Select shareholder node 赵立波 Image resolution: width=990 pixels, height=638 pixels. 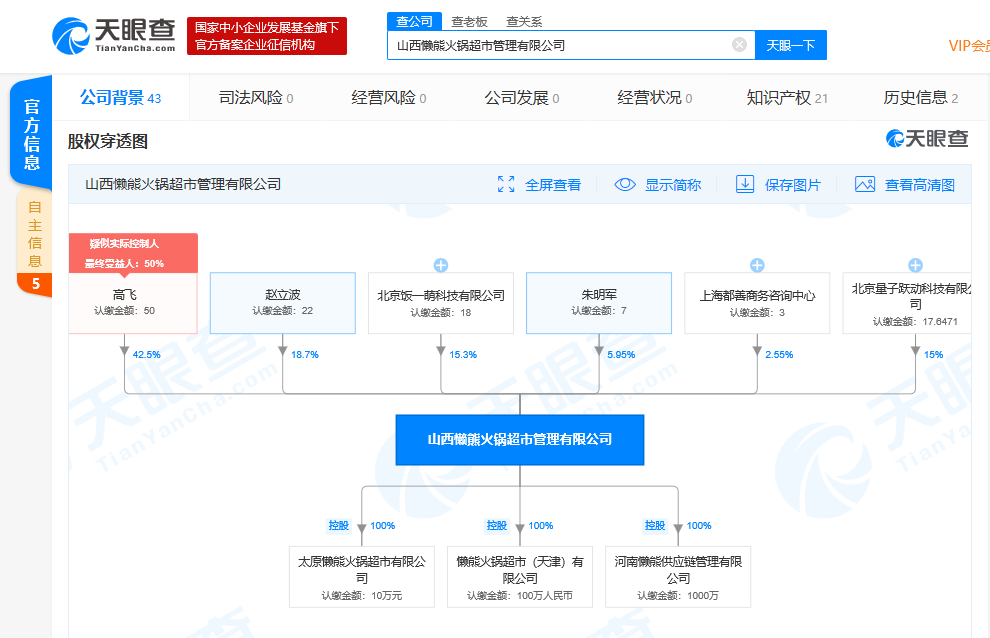(x=283, y=303)
